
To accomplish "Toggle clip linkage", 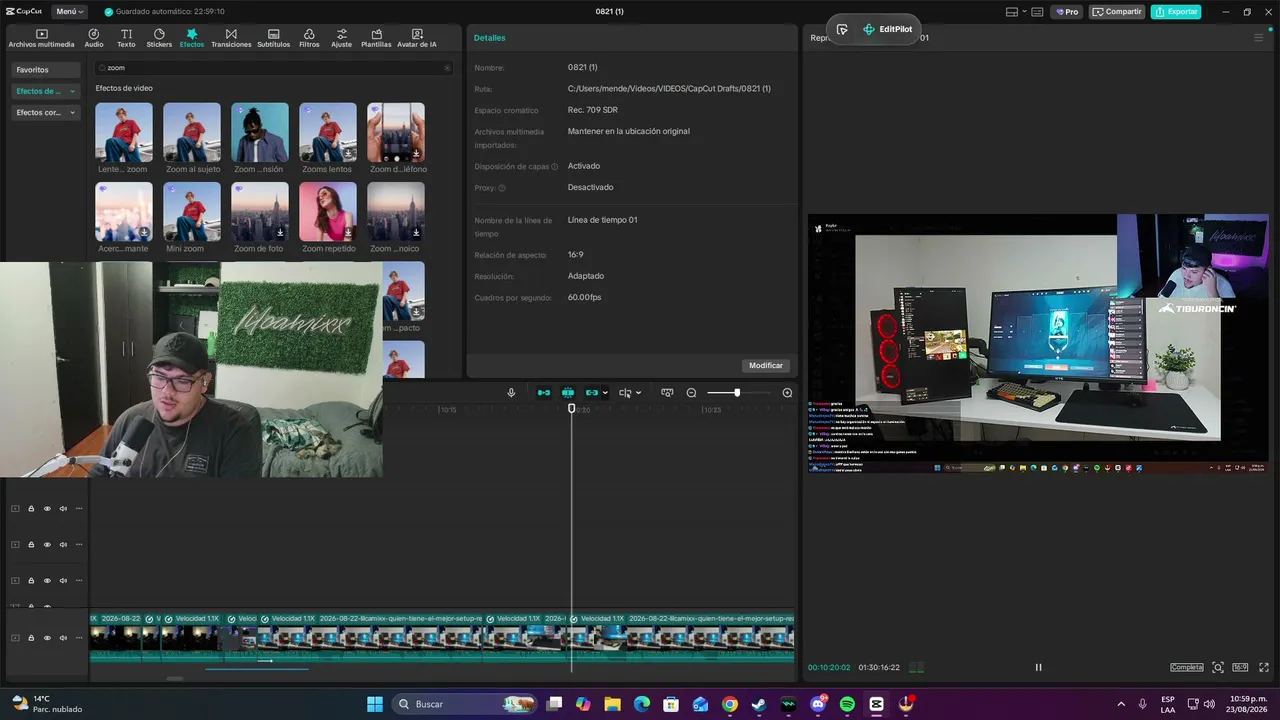I will (x=592, y=393).
